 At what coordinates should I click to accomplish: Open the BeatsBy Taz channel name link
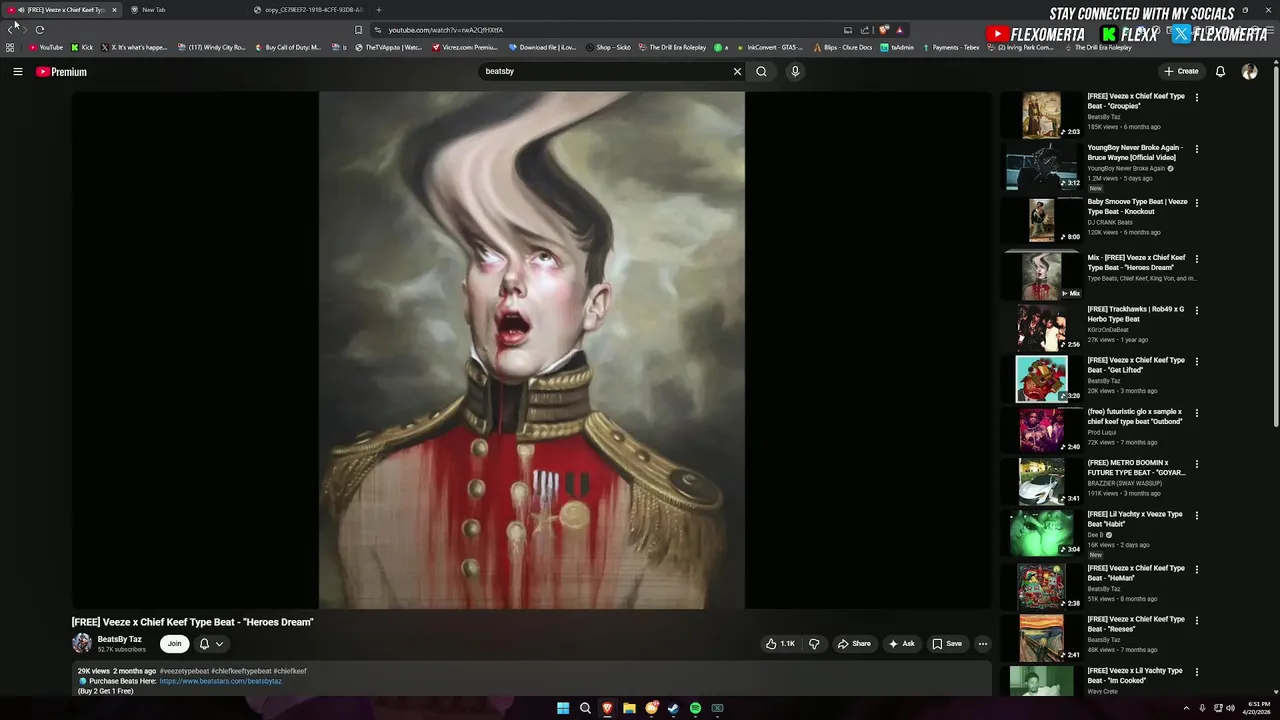[119, 639]
